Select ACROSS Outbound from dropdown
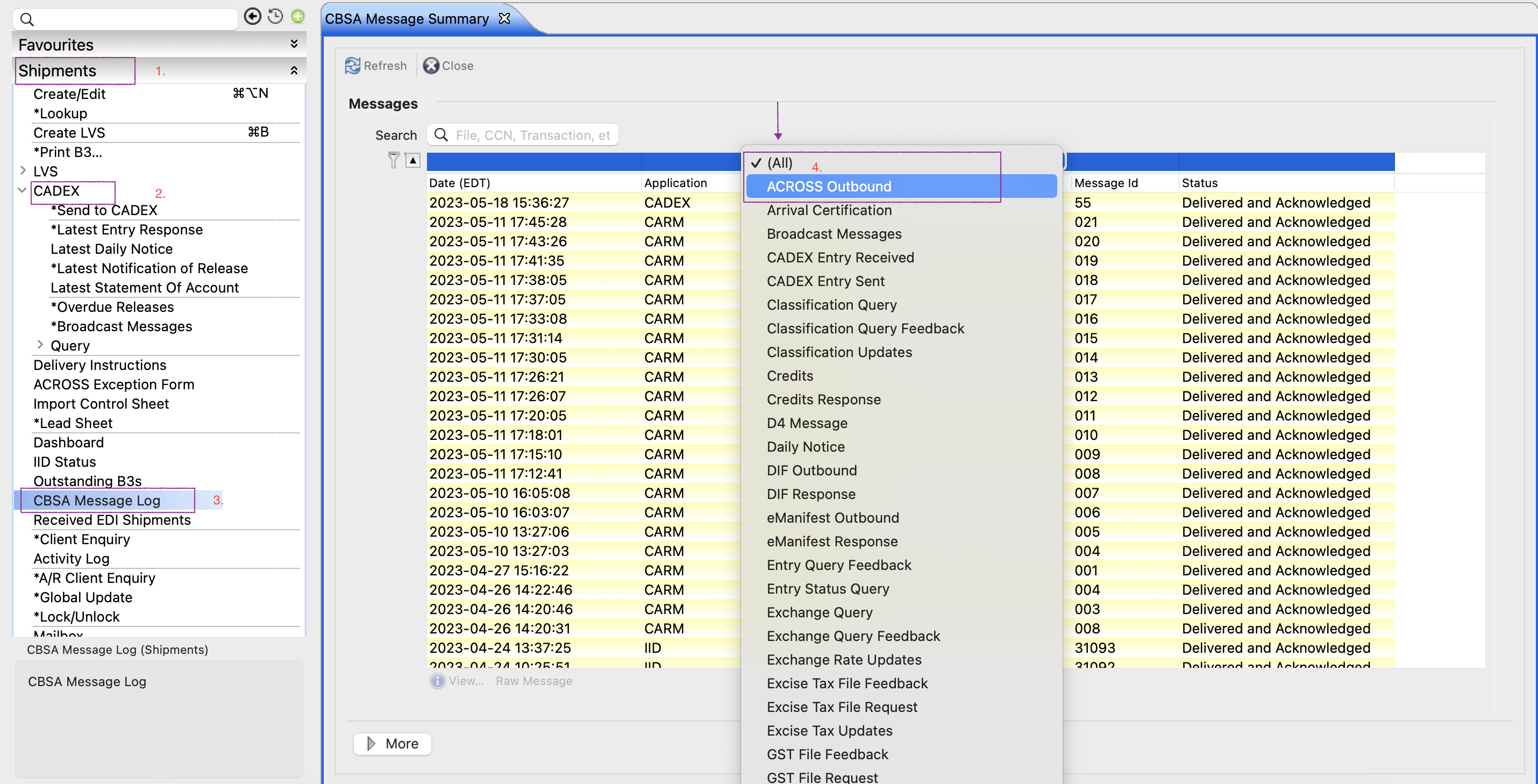Image resolution: width=1538 pixels, height=784 pixels. 901,186
